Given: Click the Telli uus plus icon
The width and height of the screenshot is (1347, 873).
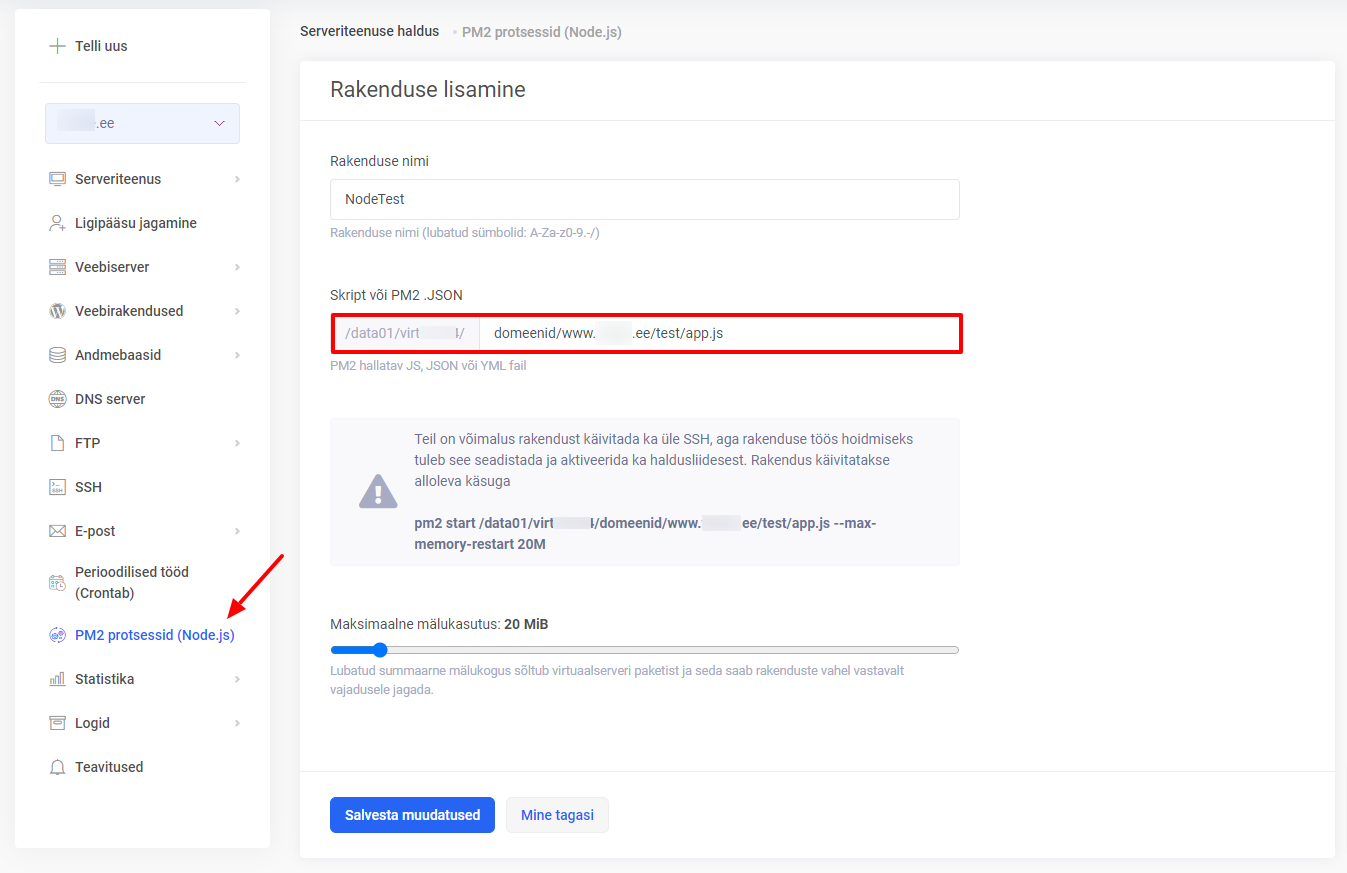Looking at the screenshot, I should [57, 46].
